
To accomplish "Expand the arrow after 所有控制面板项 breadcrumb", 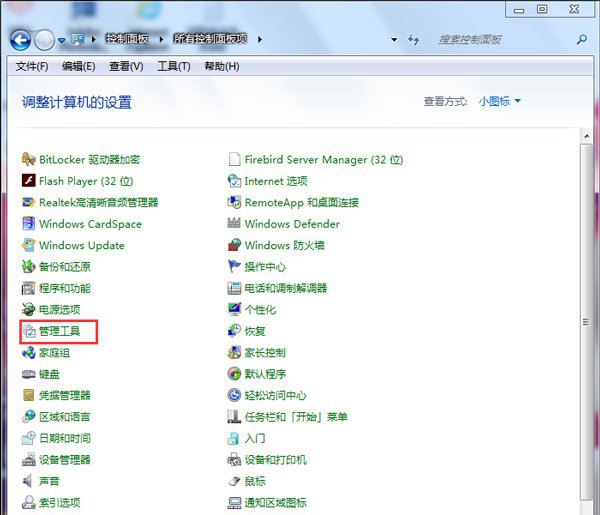I will pyautogui.click(x=260, y=39).
